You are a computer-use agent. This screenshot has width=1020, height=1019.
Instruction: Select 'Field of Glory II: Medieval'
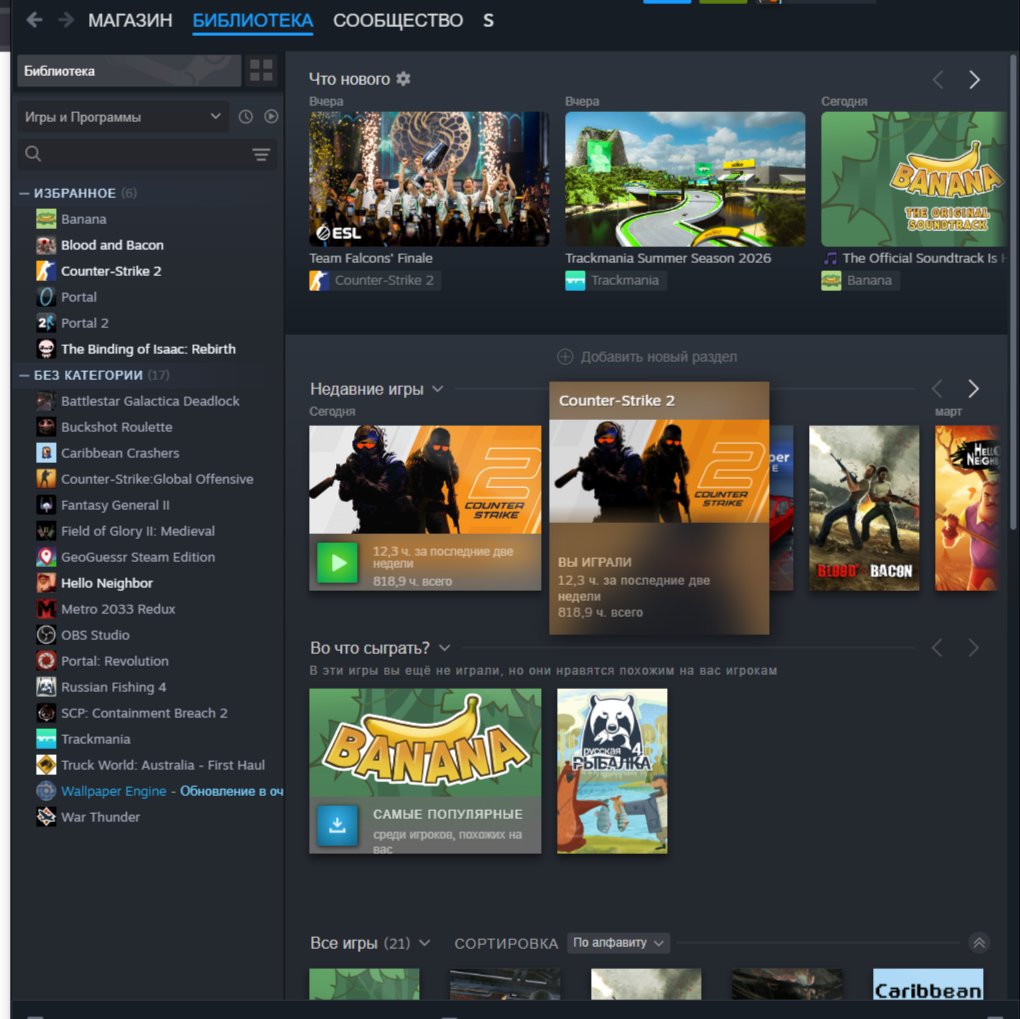[x=138, y=531]
